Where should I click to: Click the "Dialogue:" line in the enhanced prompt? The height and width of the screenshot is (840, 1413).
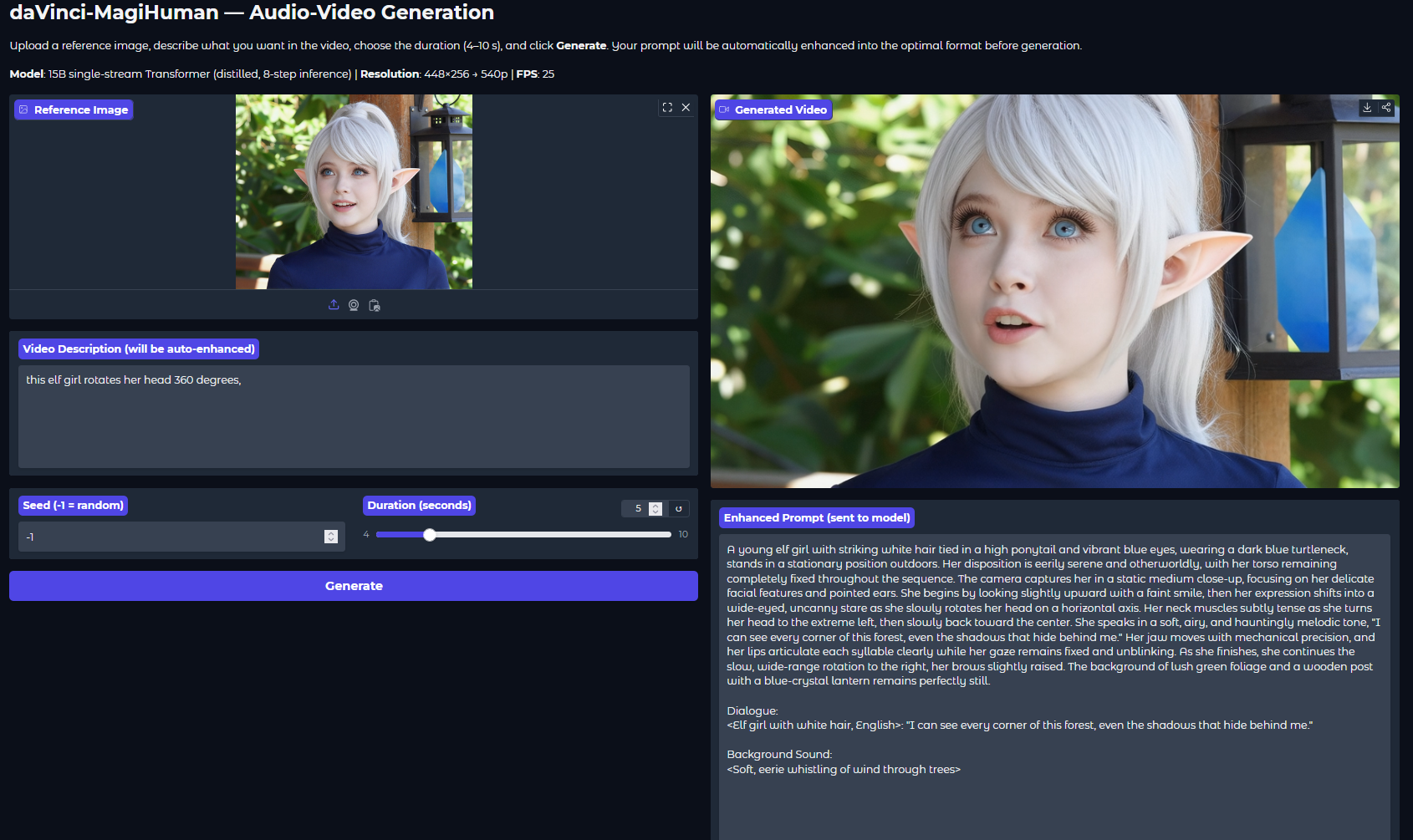[752, 710]
